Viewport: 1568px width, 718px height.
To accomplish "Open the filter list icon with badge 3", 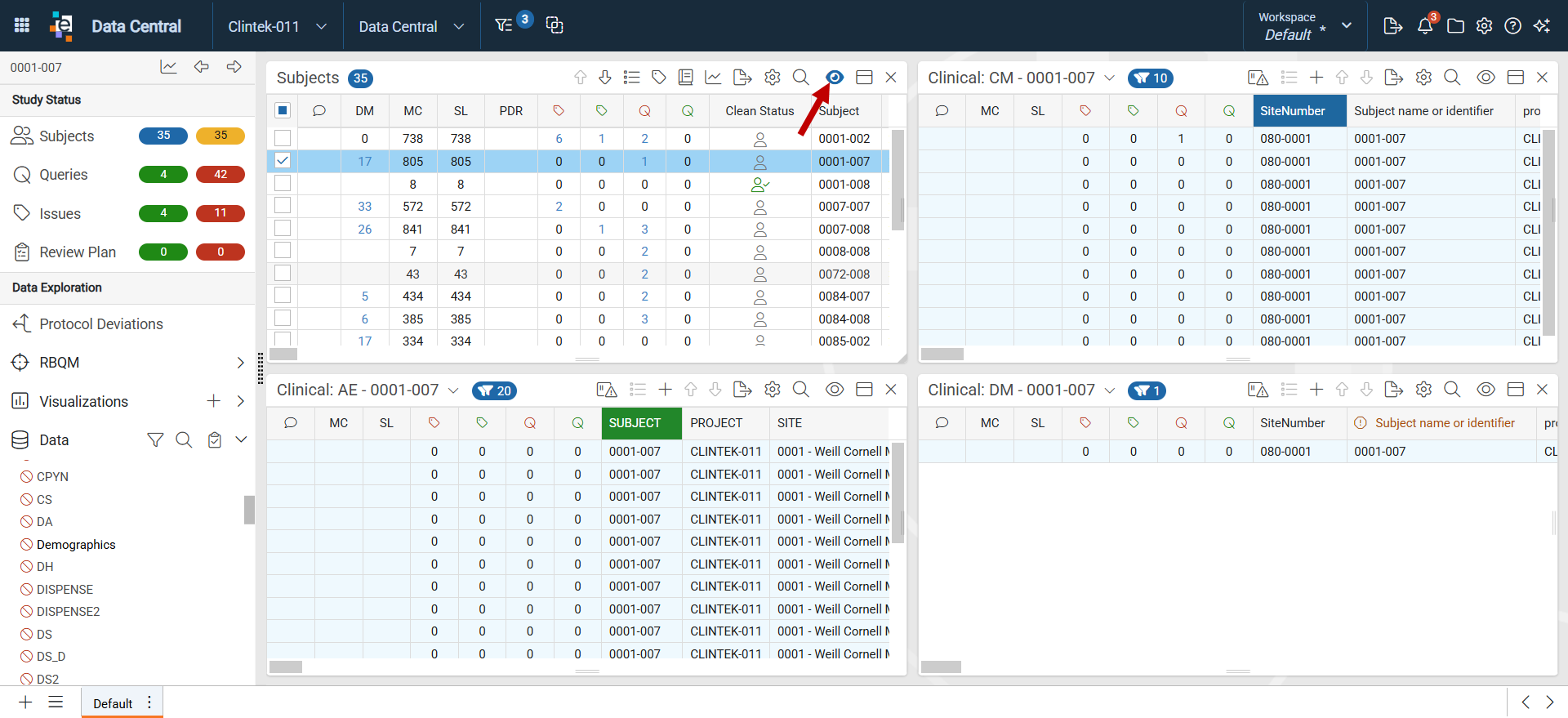I will click(x=505, y=25).
